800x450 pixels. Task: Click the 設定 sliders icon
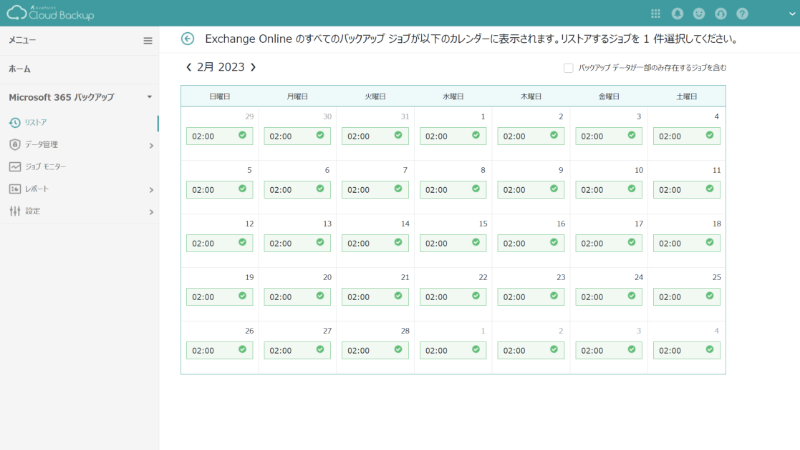click(15, 211)
